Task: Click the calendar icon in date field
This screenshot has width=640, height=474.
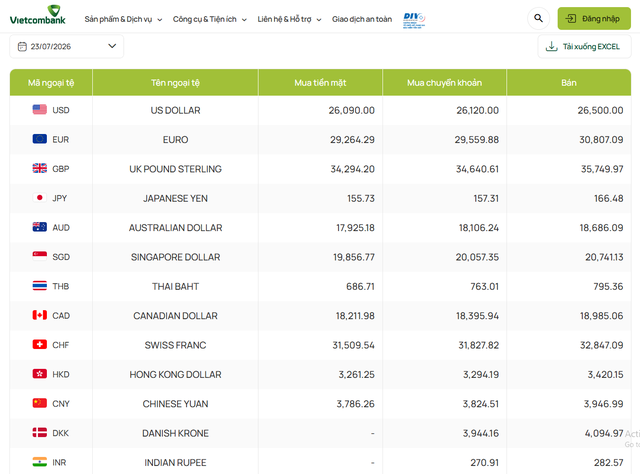Action: pyautogui.click(x=22, y=47)
